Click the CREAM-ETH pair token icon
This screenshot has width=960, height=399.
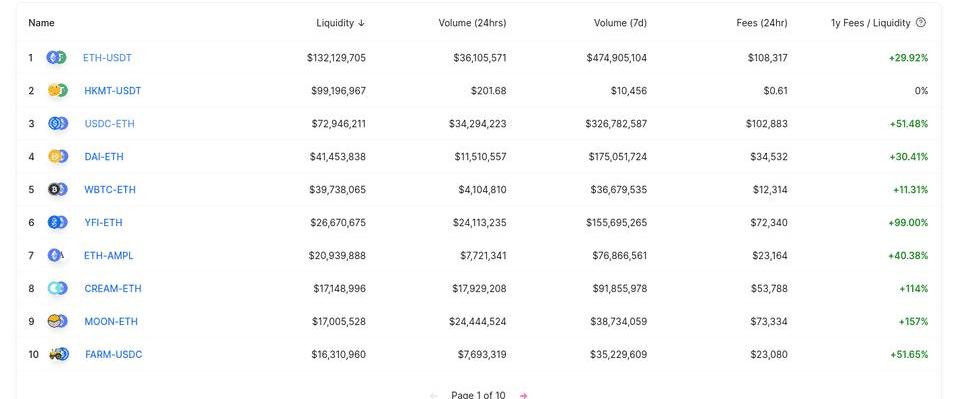(58, 288)
